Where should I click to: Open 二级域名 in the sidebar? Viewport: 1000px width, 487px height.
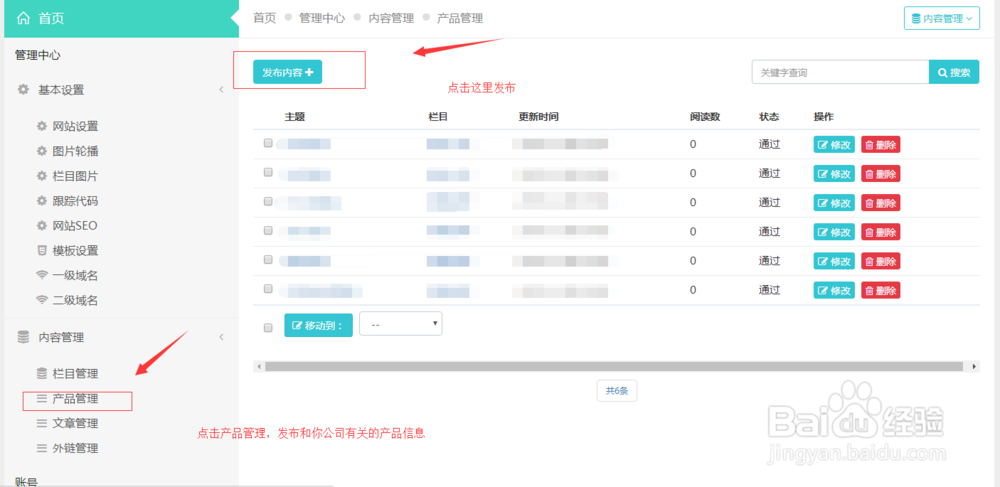tap(75, 300)
